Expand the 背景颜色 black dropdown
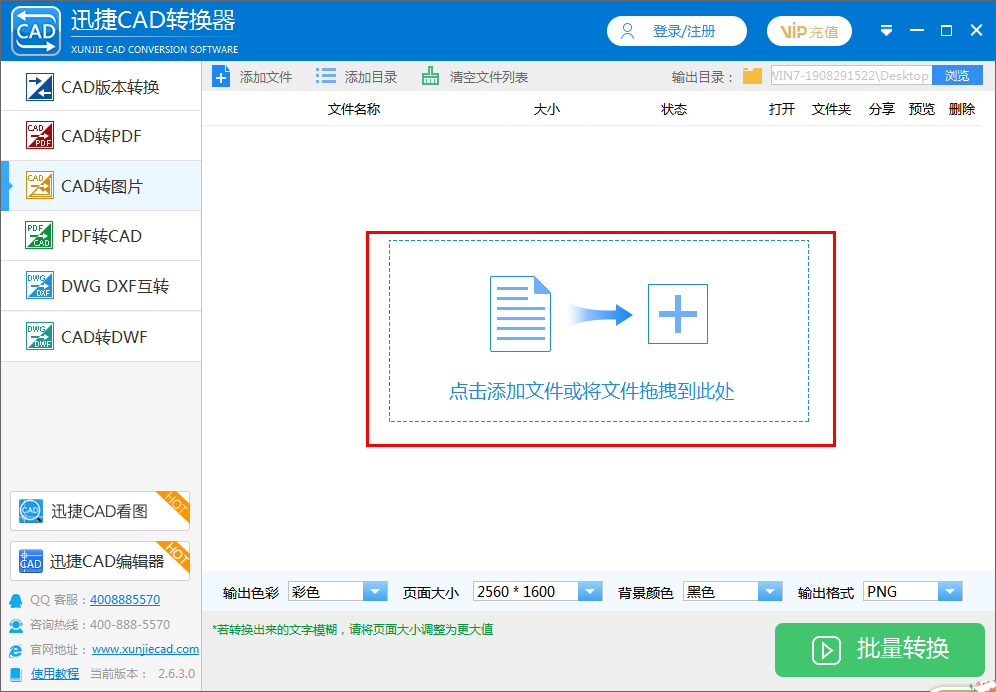The width and height of the screenshot is (996, 692). point(770,592)
